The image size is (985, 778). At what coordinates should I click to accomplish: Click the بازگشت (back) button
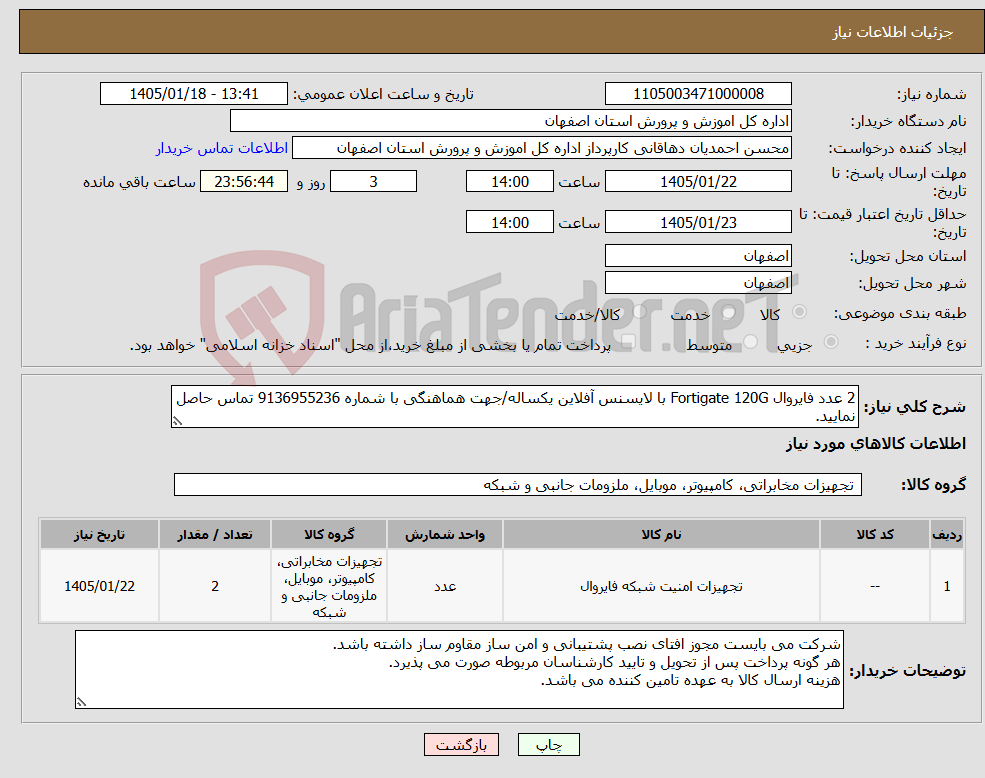coord(461,745)
